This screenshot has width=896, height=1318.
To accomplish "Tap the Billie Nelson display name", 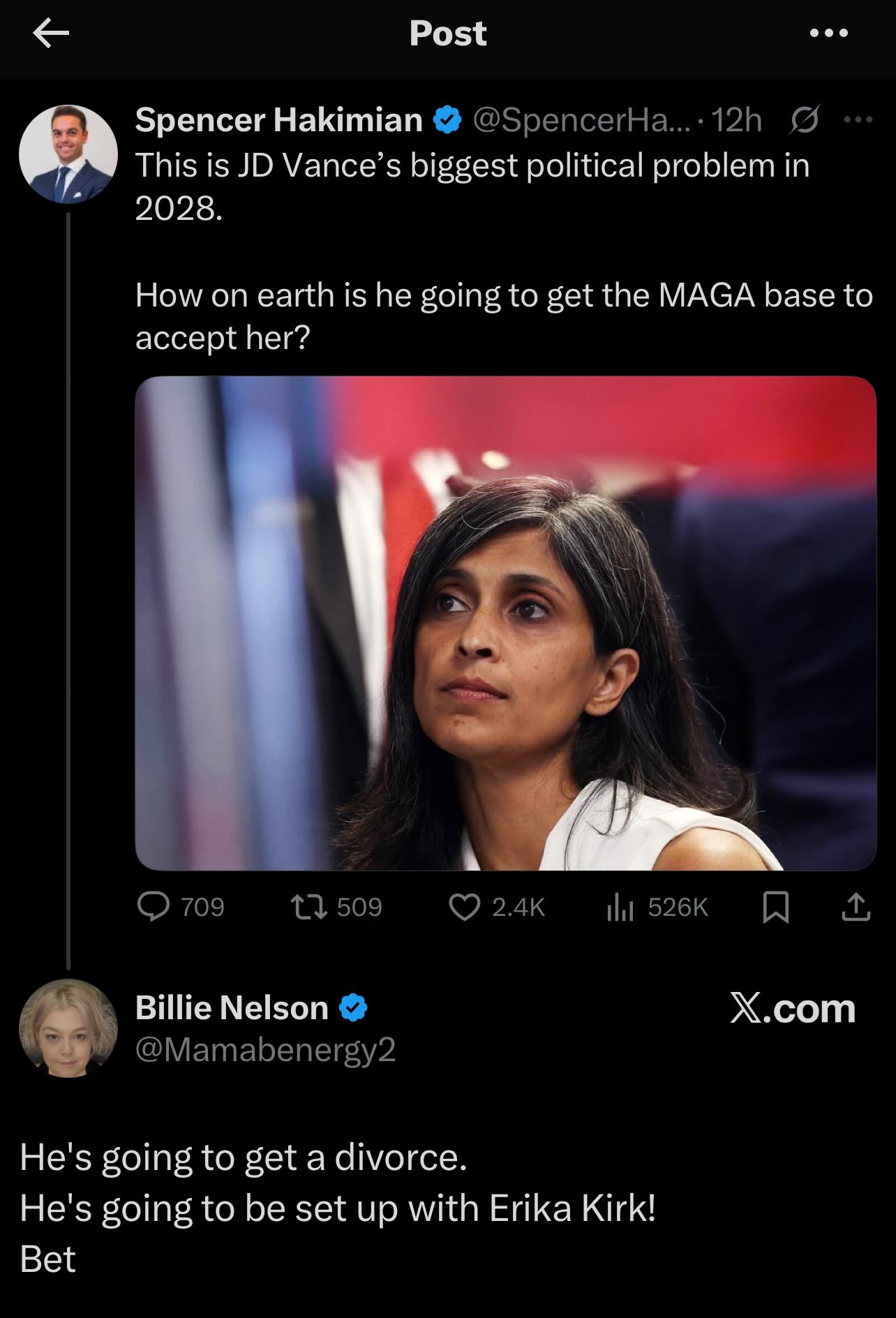I will [232, 1007].
